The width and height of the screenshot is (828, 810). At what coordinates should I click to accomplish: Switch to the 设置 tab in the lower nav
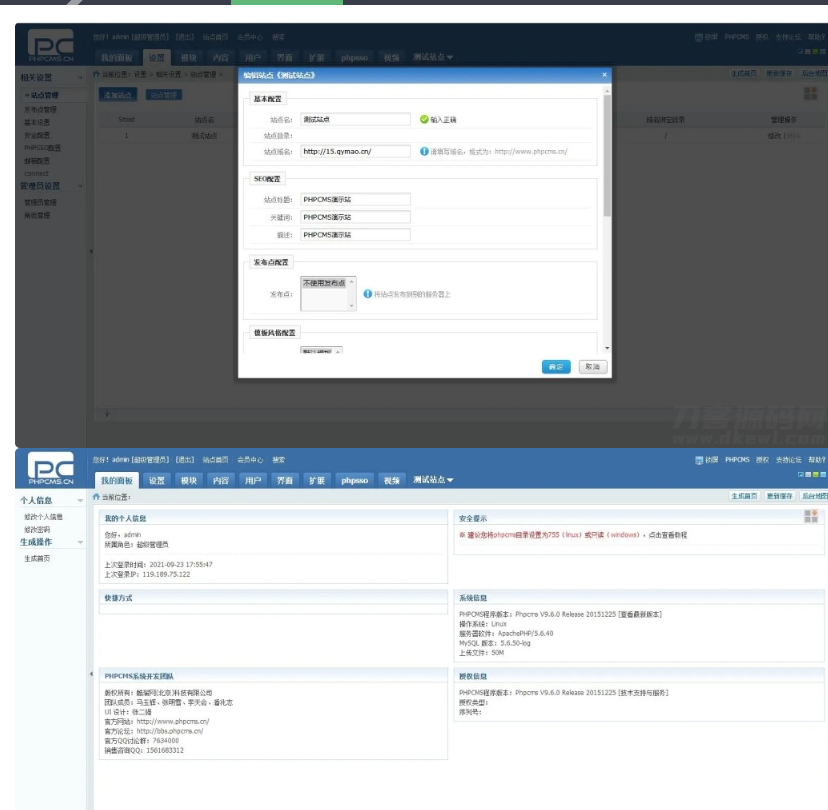(x=157, y=480)
